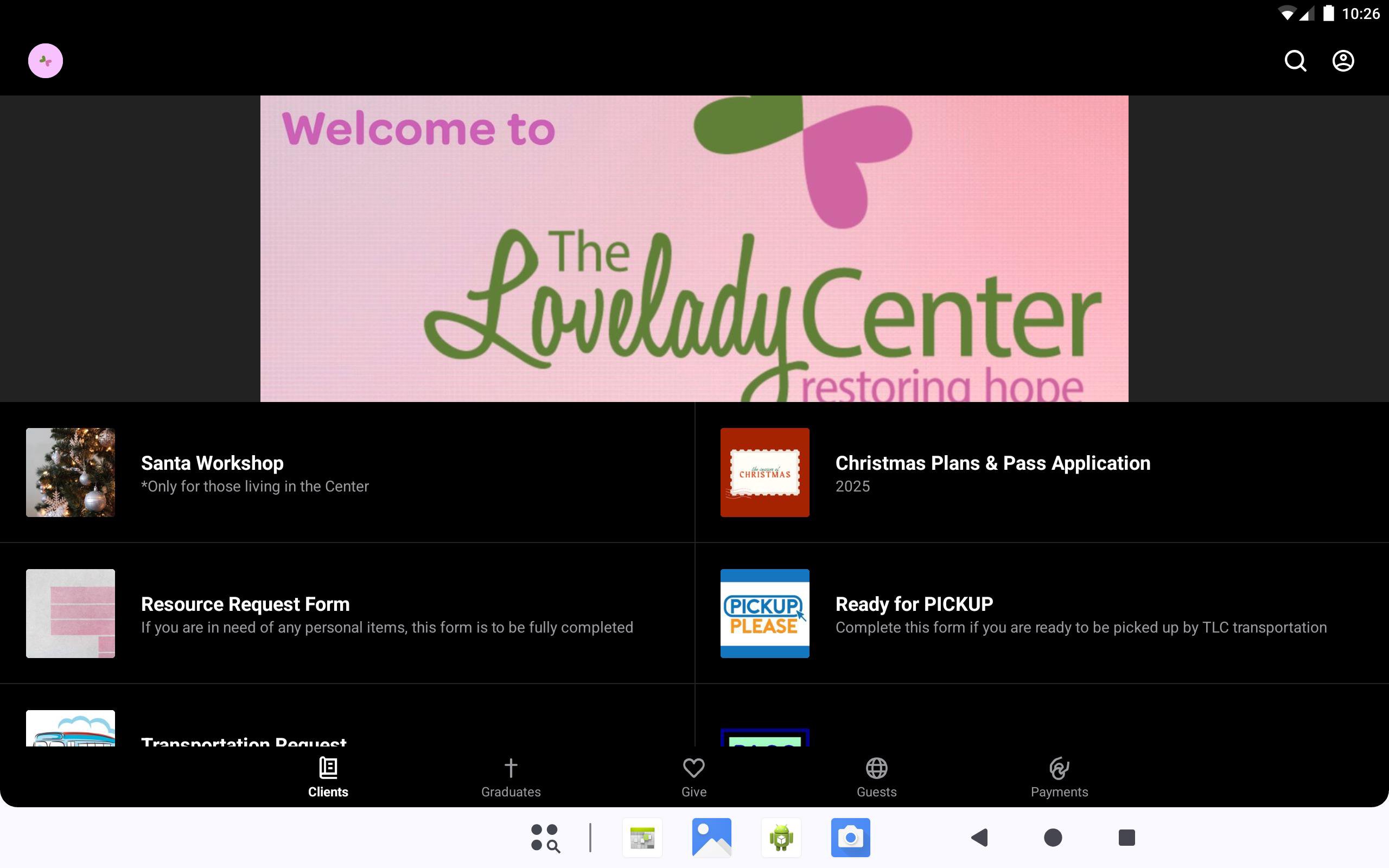Open the Give heart tab
The height and width of the screenshot is (868, 1389).
693,777
